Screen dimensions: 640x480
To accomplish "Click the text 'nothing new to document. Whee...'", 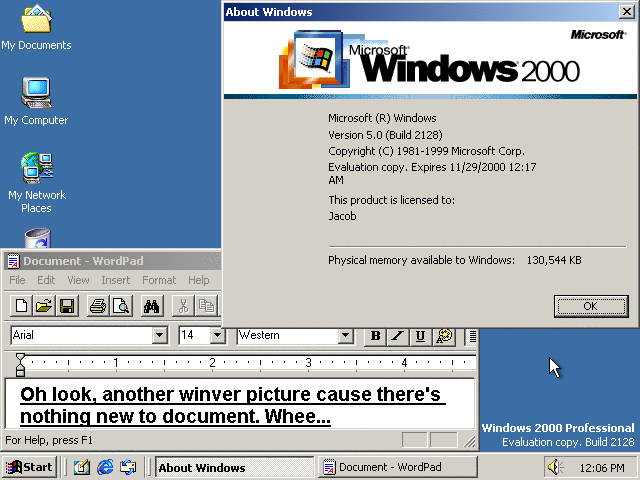I will [x=176, y=416].
